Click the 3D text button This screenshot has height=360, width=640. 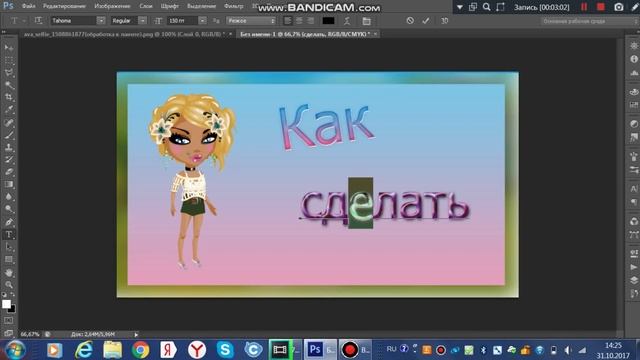click(x=444, y=20)
